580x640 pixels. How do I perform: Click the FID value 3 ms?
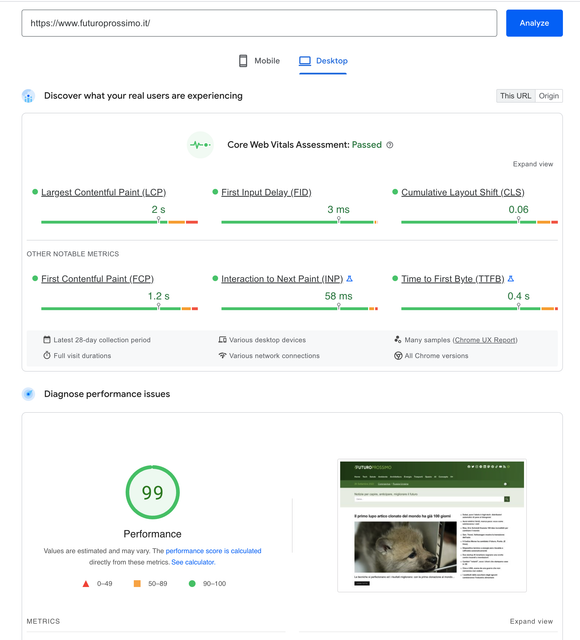pyautogui.click(x=338, y=210)
